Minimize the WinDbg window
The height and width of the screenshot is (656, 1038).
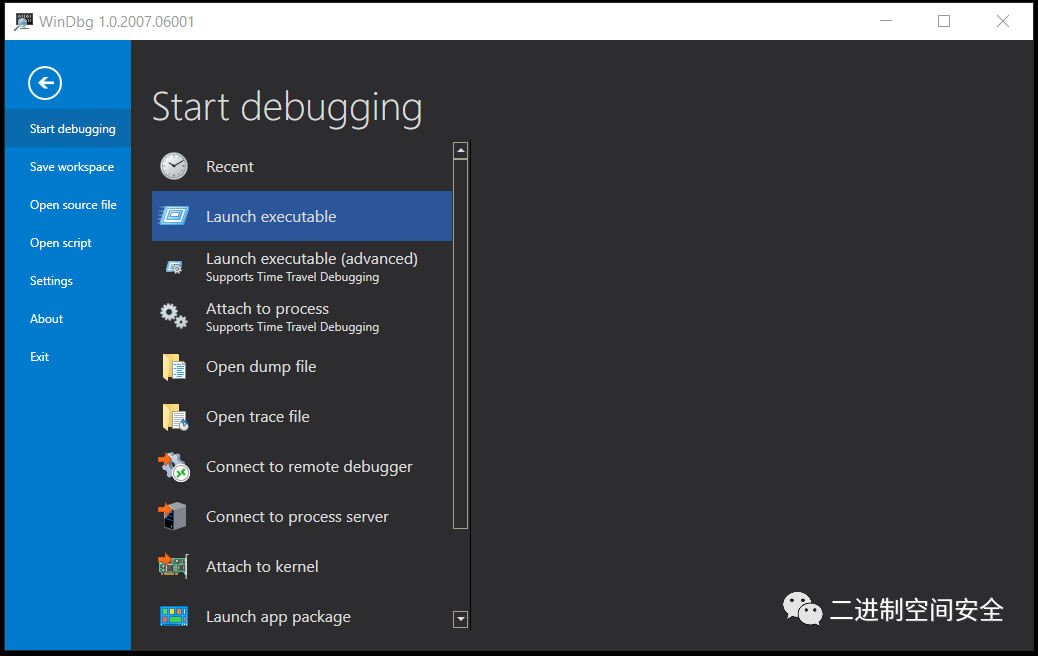point(886,21)
